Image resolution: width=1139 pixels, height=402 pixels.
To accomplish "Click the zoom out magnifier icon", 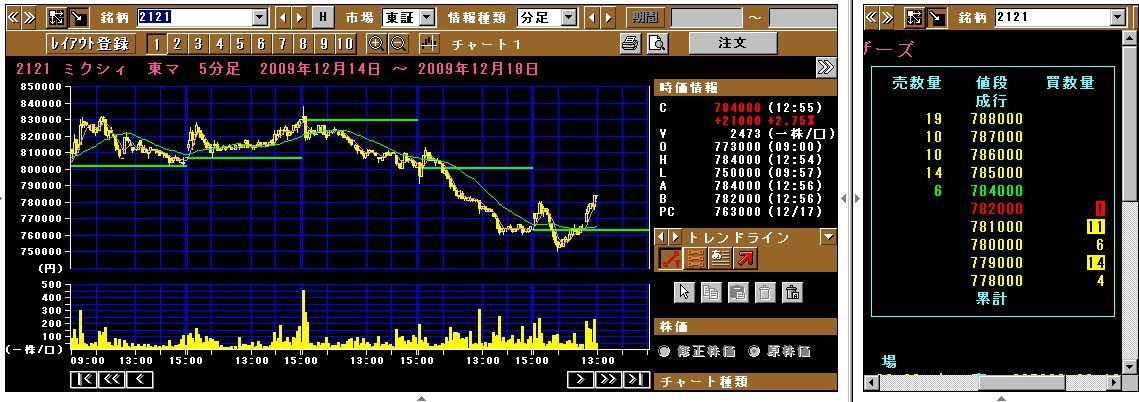I will coord(398,43).
